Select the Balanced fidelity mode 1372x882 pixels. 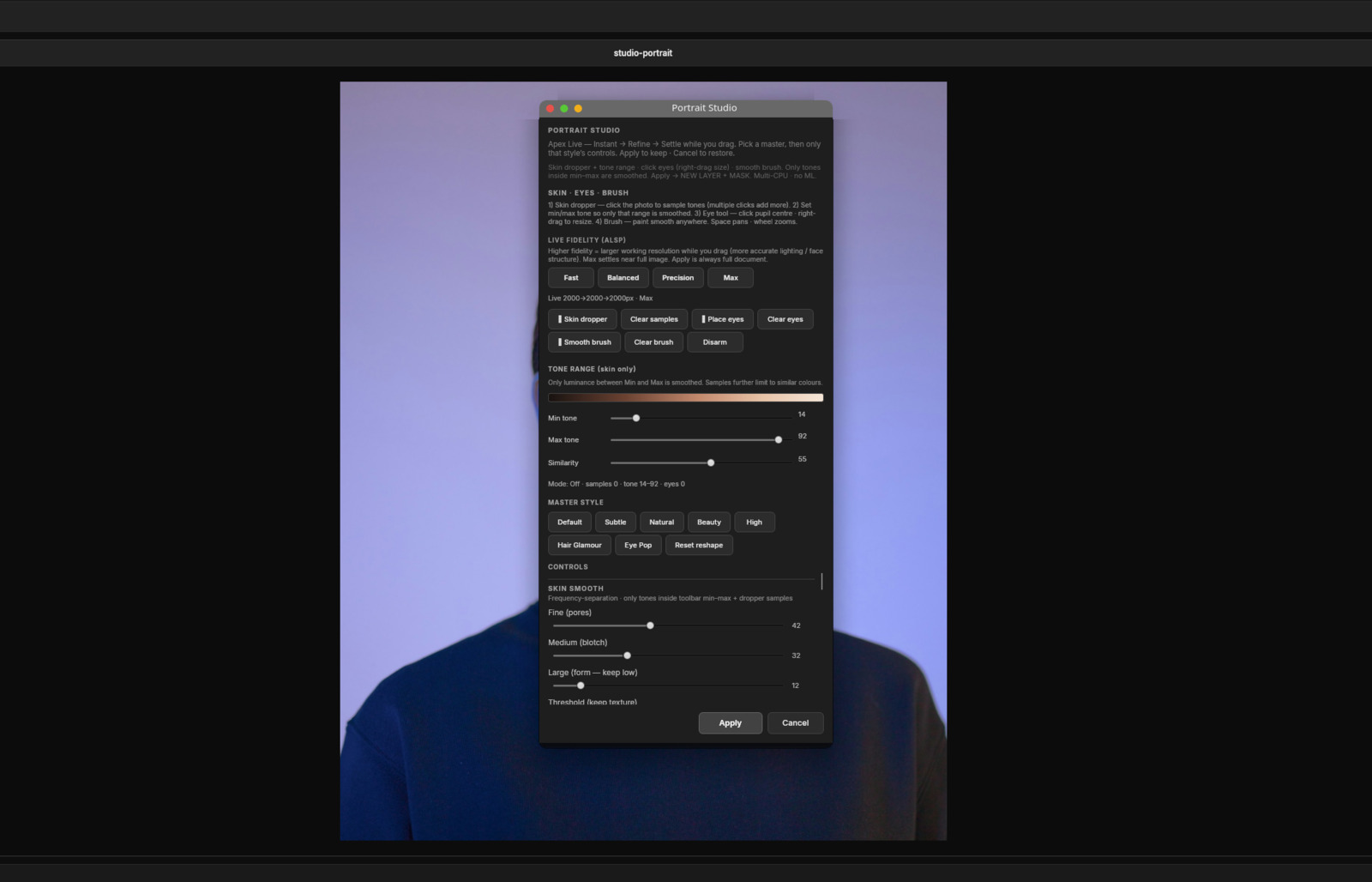tap(623, 278)
